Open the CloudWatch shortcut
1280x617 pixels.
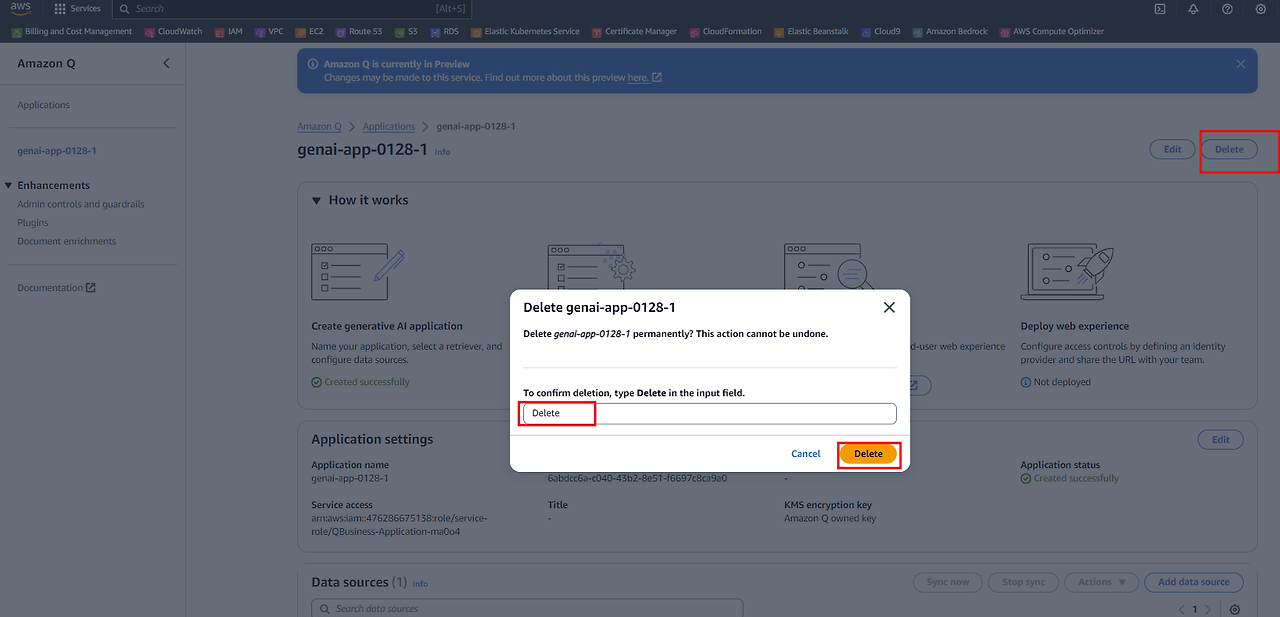click(x=173, y=32)
